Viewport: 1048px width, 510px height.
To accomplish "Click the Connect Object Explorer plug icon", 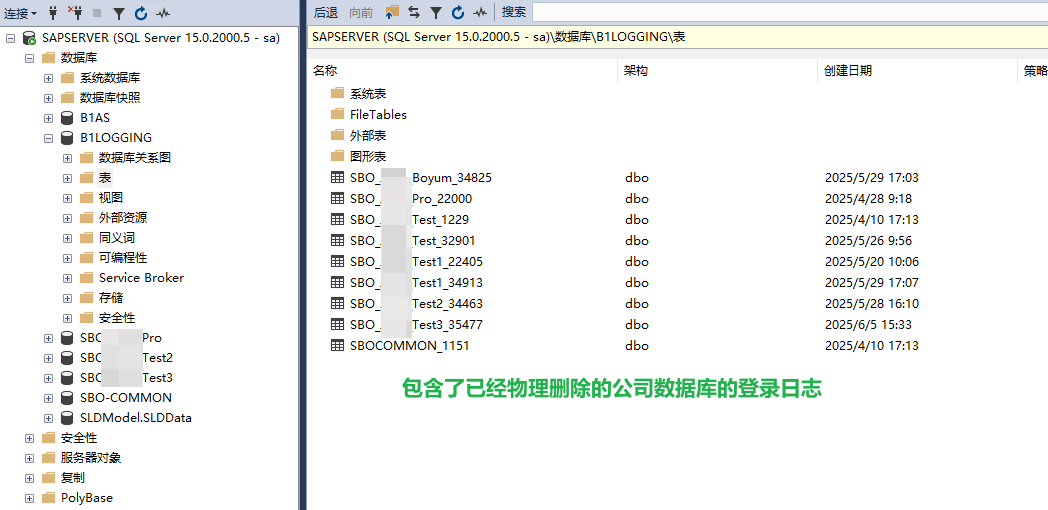I will click(53, 13).
